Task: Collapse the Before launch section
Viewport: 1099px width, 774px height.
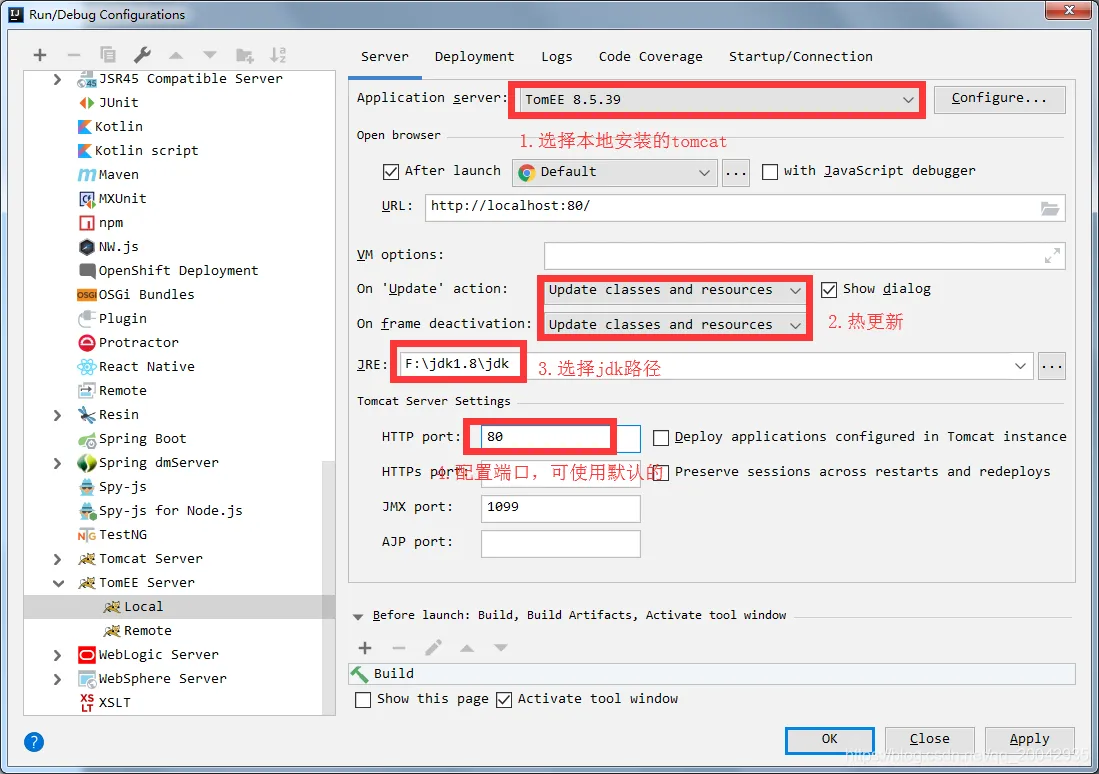Action: pos(358,616)
